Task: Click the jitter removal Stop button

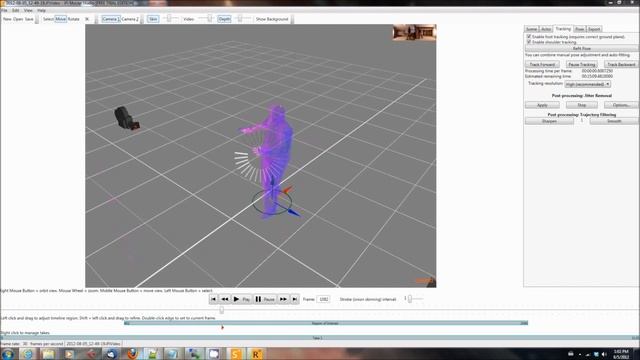Action: pos(582,105)
